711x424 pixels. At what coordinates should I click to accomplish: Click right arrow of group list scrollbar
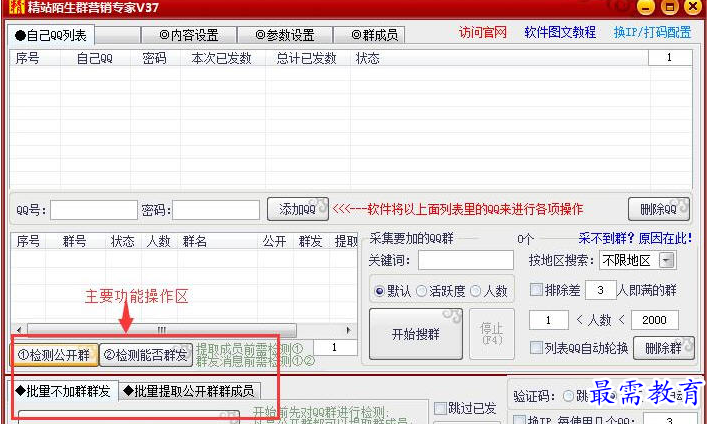pyautogui.click(x=348, y=330)
